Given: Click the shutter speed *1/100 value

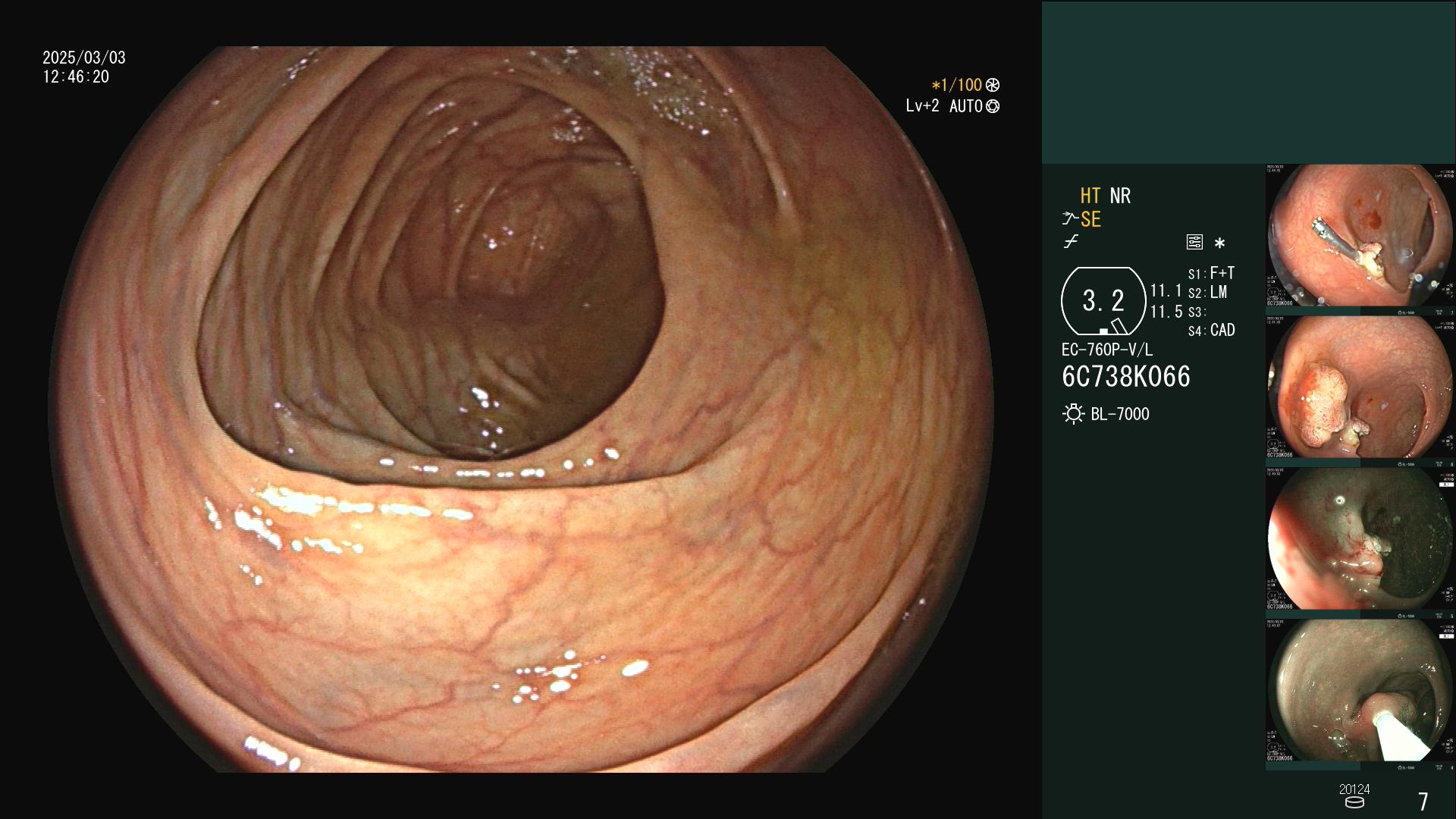Looking at the screenshot, I should [x=956, y=85].
